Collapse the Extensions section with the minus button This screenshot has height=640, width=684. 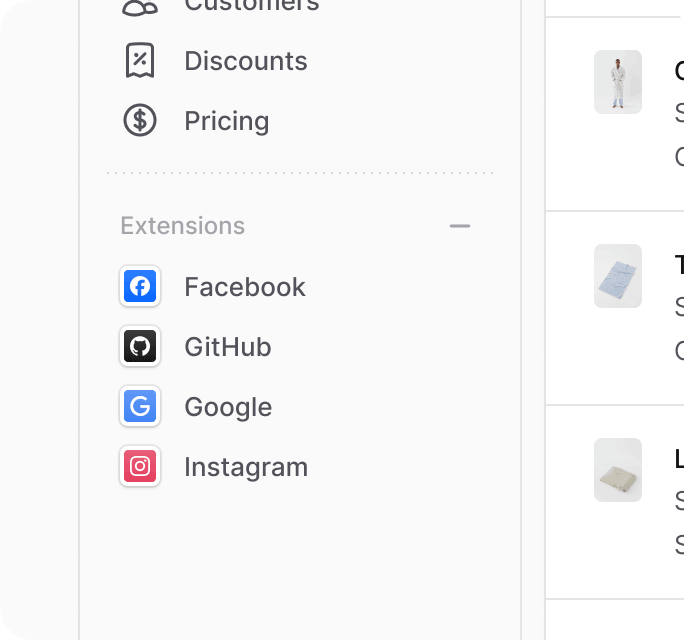(x=460, y=226)
